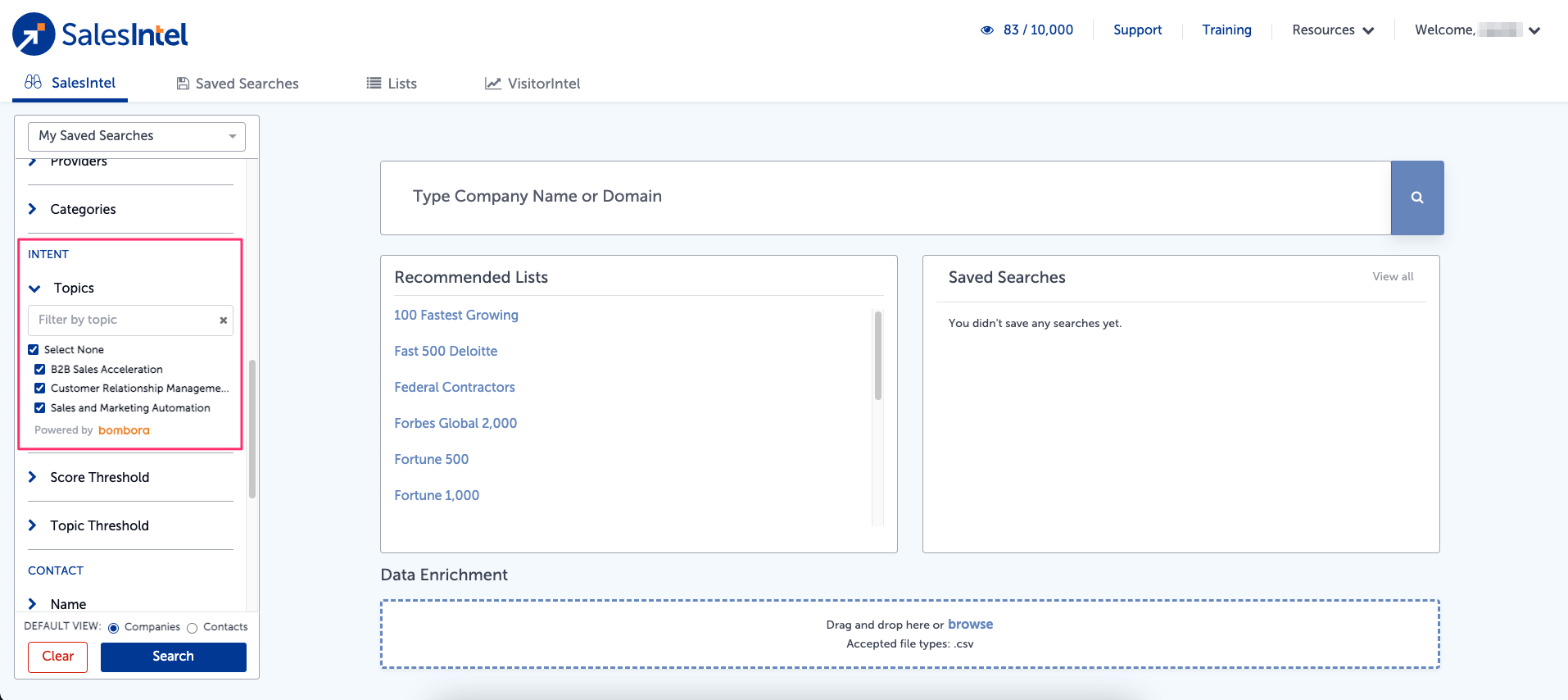Open the My Saved Searches dropdown

coord(137,136)
